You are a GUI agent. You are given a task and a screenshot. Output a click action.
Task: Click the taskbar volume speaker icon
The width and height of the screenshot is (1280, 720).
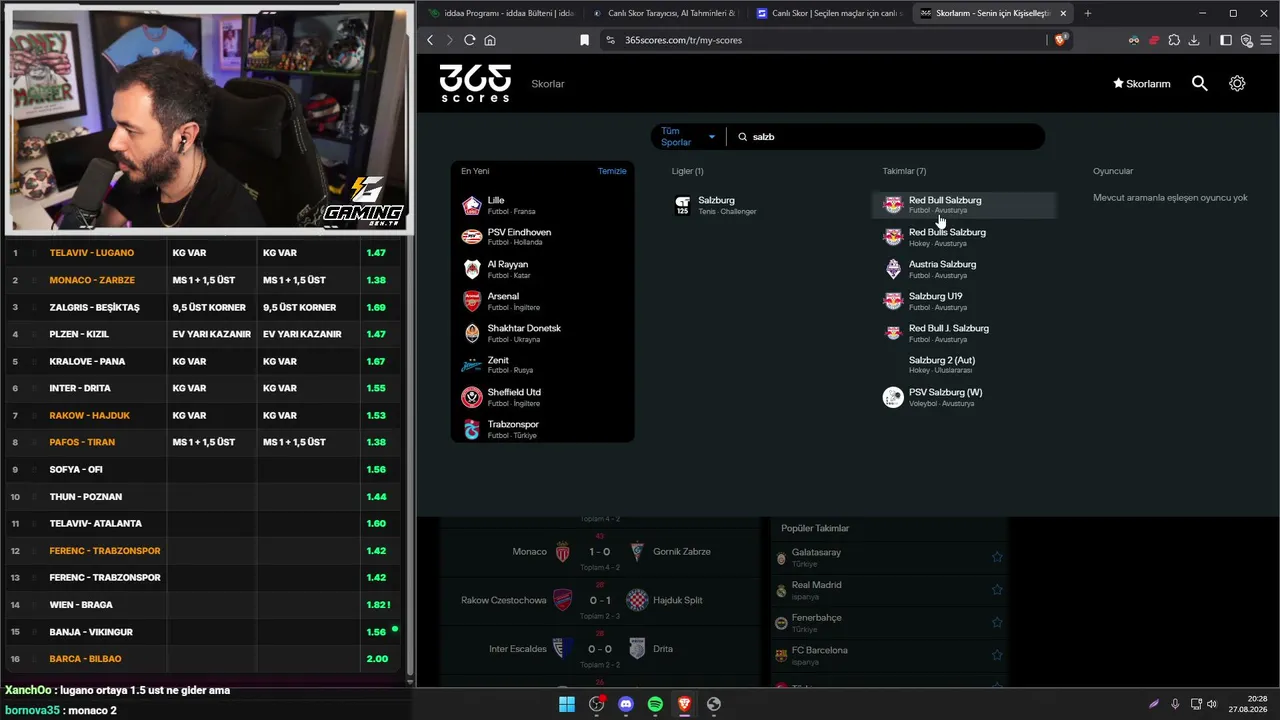pyautogui.click(x=1212, y=704)
